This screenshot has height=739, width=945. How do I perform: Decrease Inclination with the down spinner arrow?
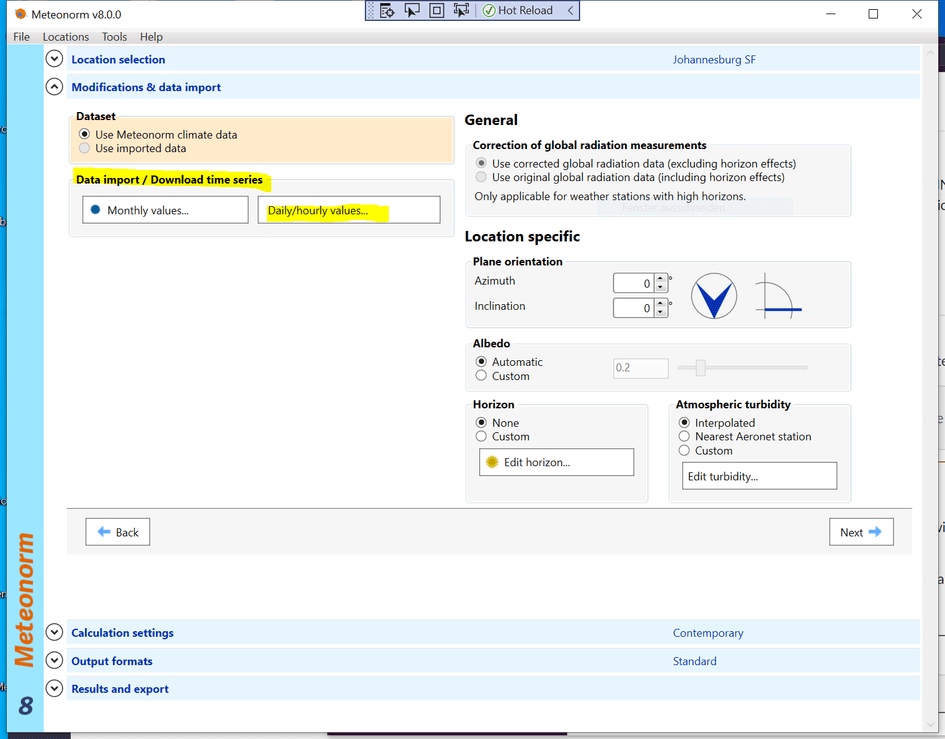(x=661, y=313)
